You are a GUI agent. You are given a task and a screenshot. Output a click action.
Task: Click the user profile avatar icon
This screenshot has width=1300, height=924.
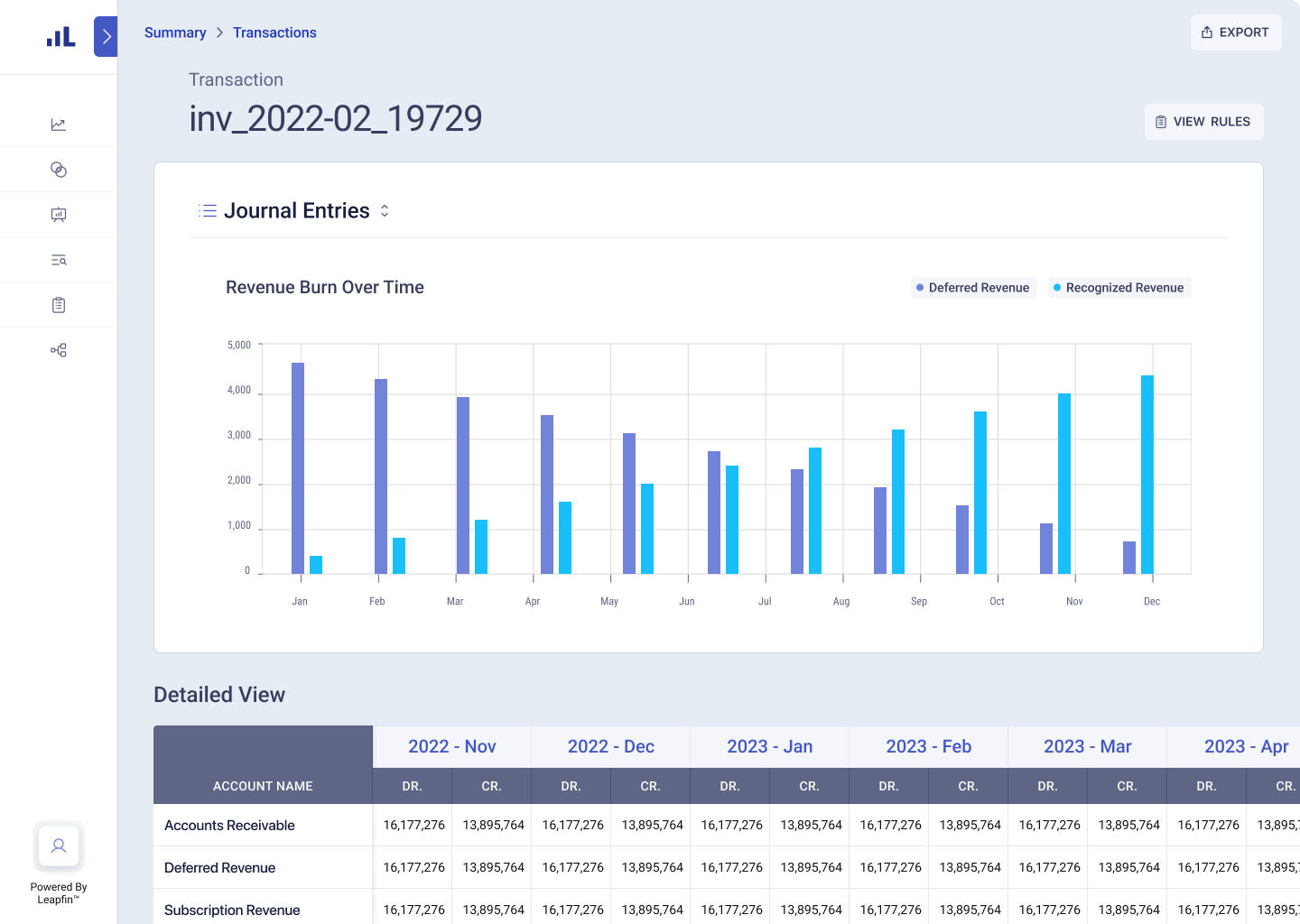(58, 846)
